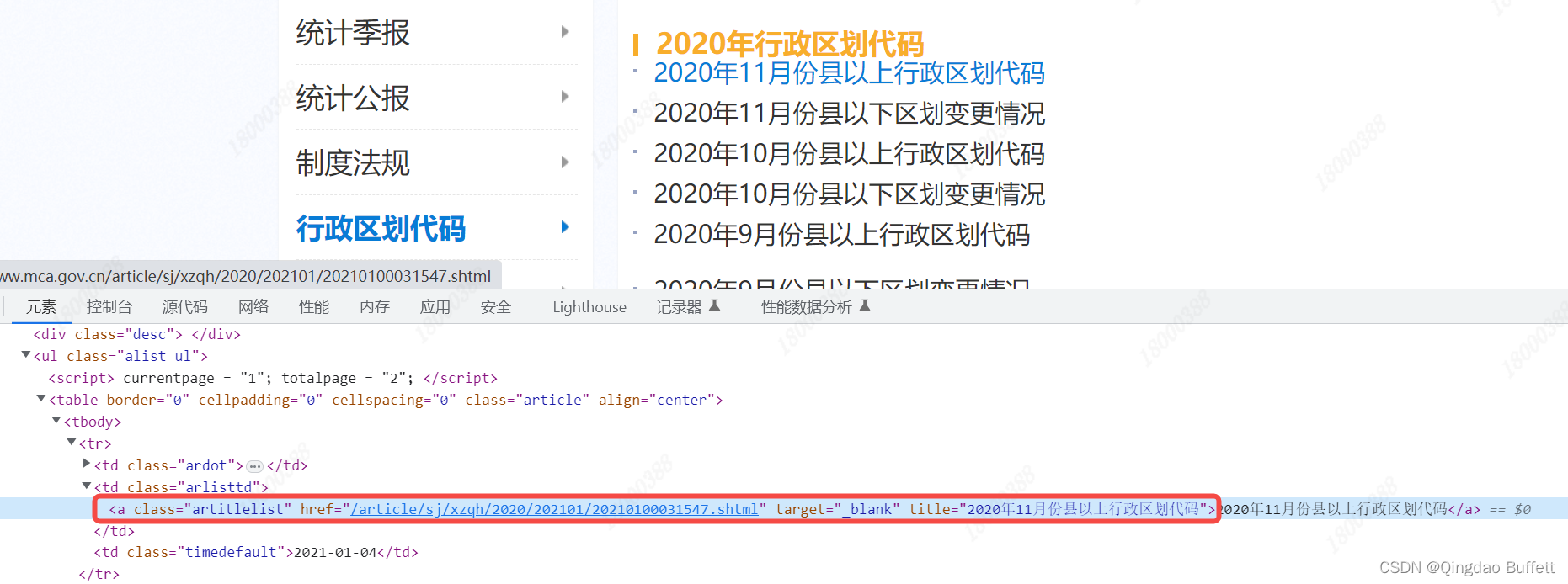Switch to the 性能 DevTools tab

click(314, 307)
